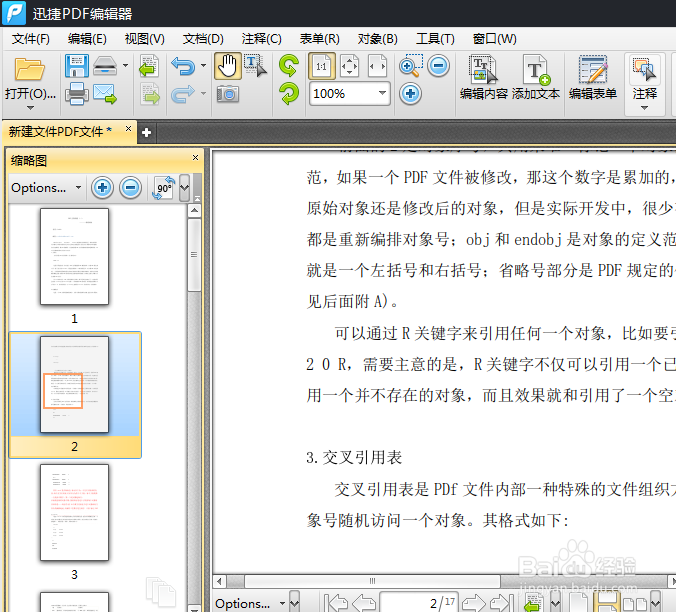Select the page 1 thumbnail
Image resolution: width=676 pixels, height=612 pixels.
click(74, 256)
